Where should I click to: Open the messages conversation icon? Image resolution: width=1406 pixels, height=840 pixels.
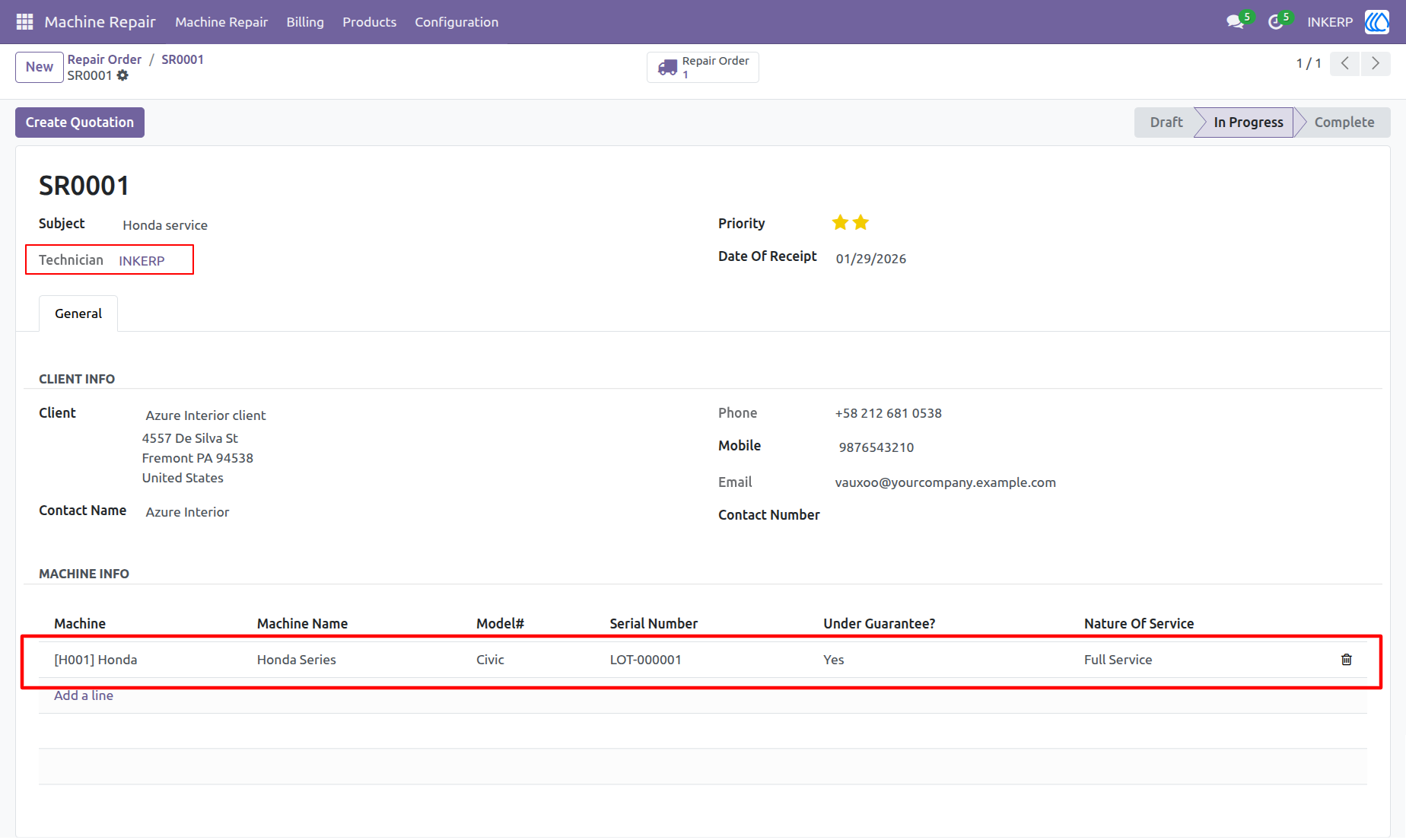click(x=1235, y=22)
